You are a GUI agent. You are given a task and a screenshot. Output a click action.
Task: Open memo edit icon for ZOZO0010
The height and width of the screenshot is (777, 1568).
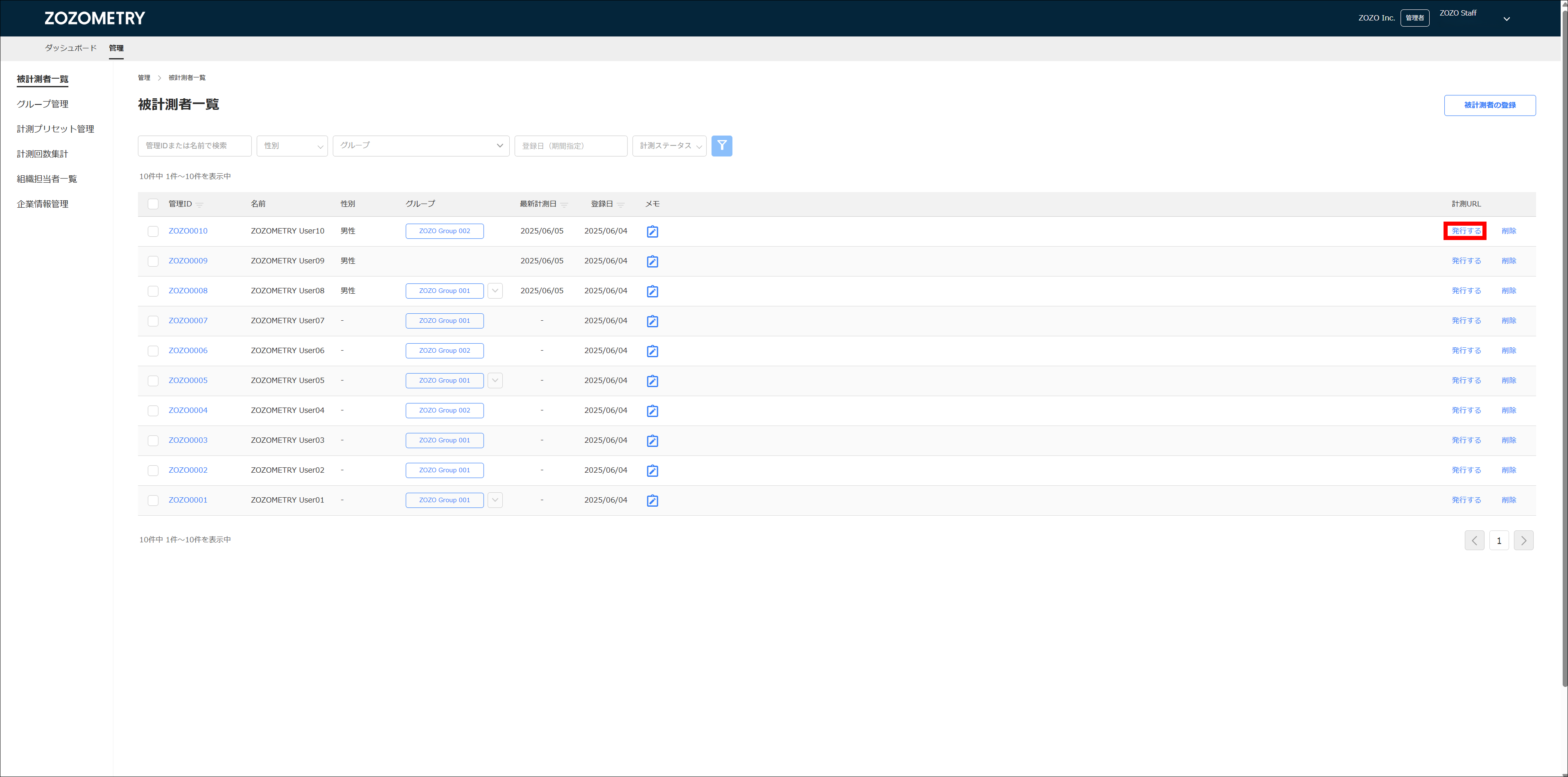coord(652,231)
